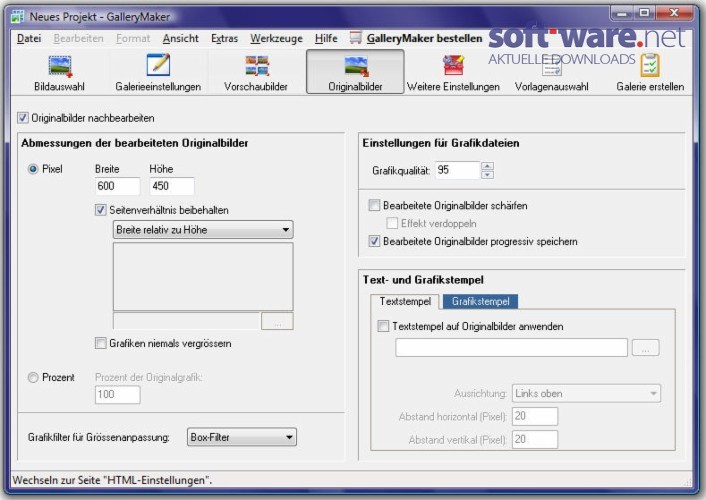Open the Hilfe menu
This screenshot has width=706, height=500.
point(326,39)
